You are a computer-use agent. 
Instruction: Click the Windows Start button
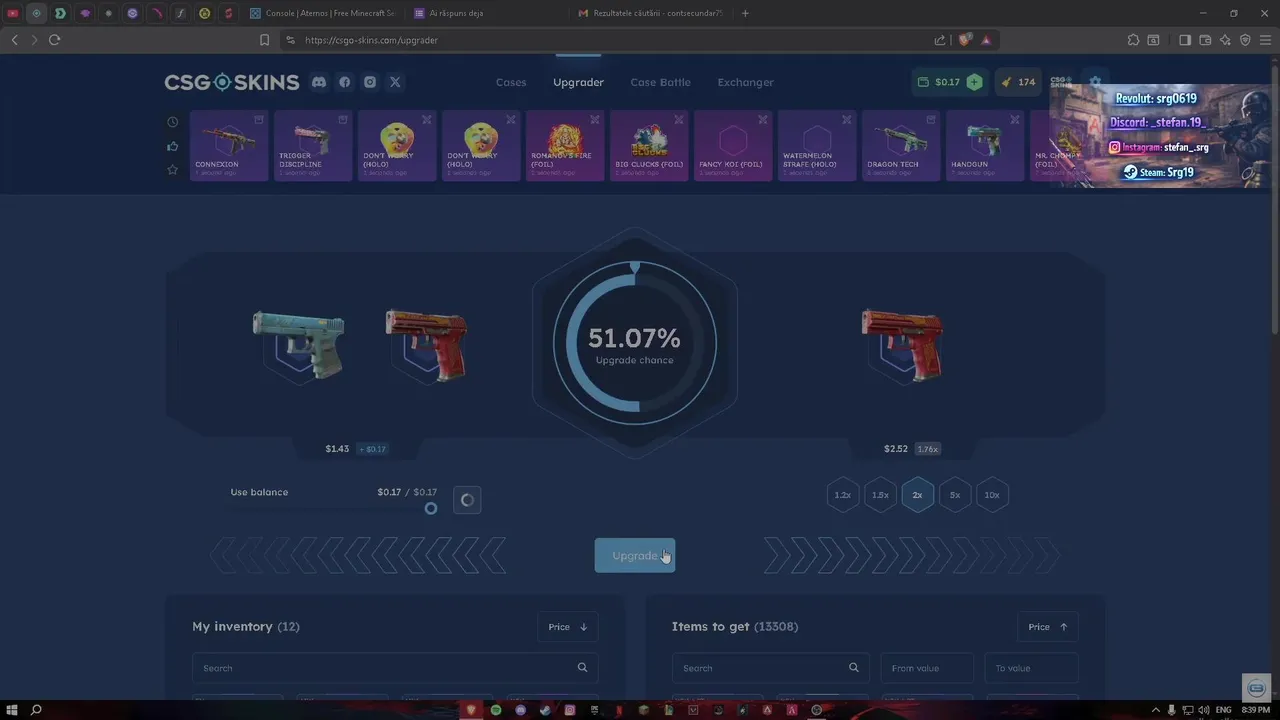coord(12,710)
